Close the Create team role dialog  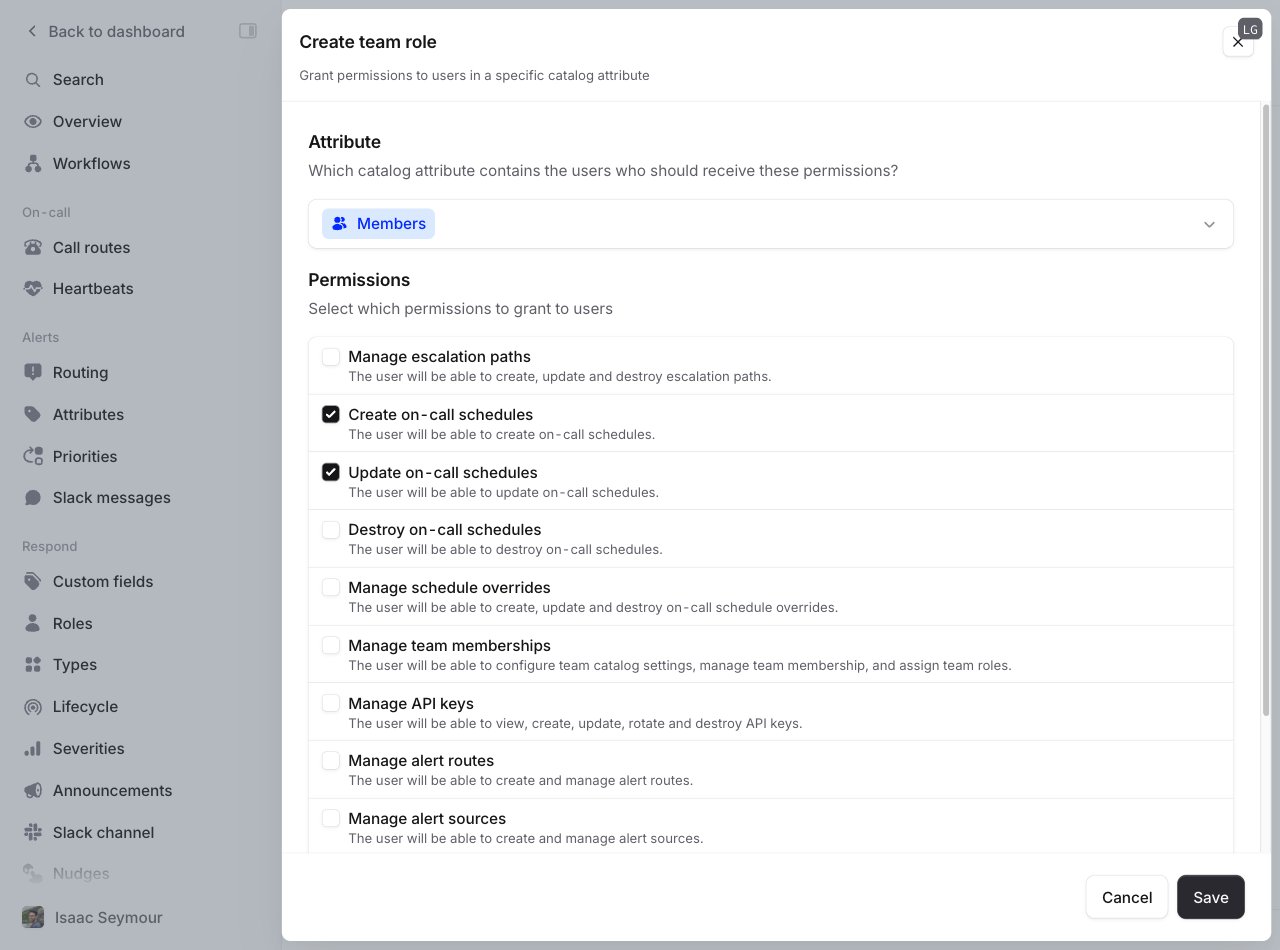[1238, 42]
